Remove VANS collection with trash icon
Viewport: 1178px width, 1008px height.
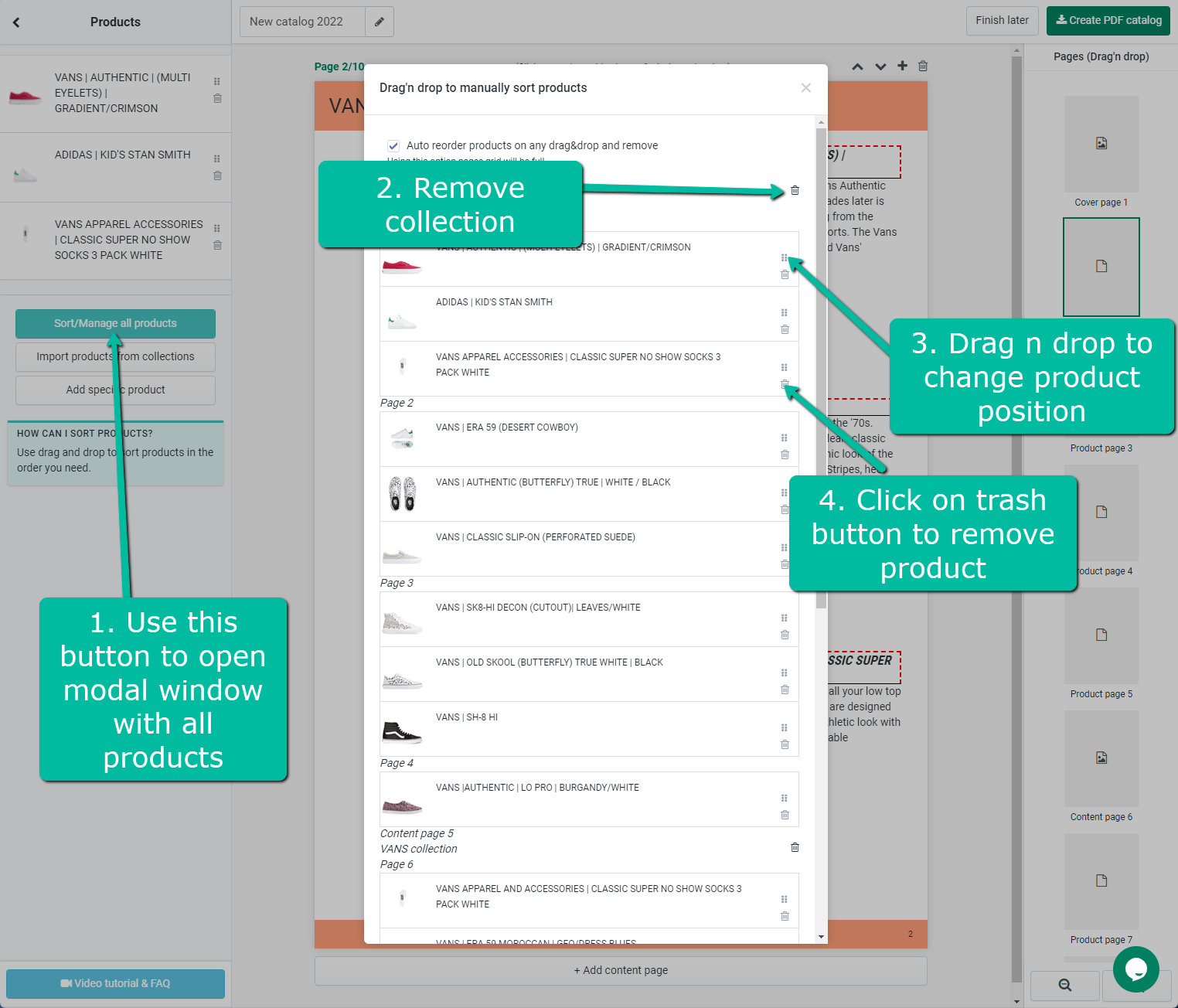click(795, 847)
